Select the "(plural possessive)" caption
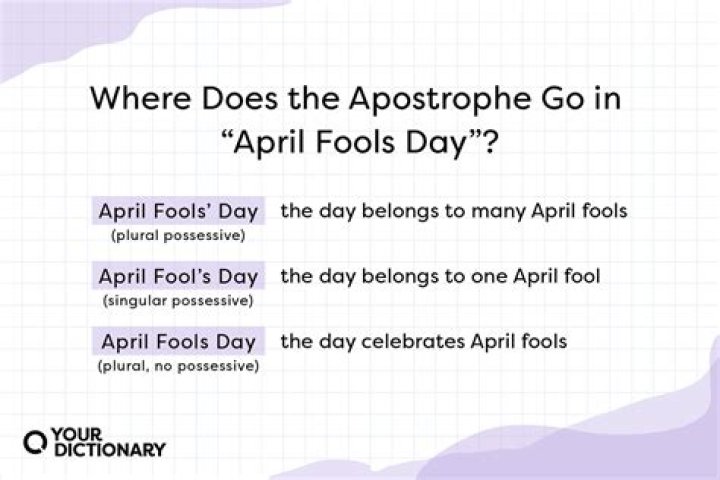The width and height of the screenshot is (720, 480). click(x=177, y=235)
